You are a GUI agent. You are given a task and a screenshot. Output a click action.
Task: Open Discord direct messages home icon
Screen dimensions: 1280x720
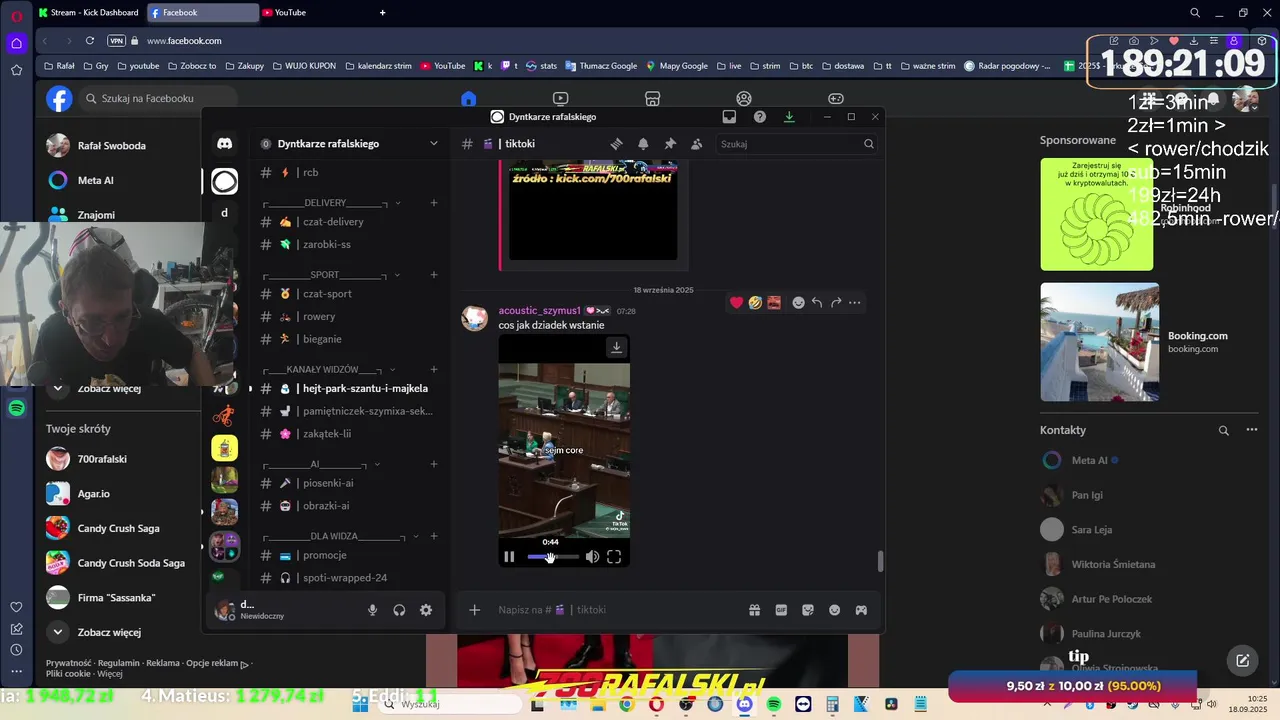click(x=225, y=144)
